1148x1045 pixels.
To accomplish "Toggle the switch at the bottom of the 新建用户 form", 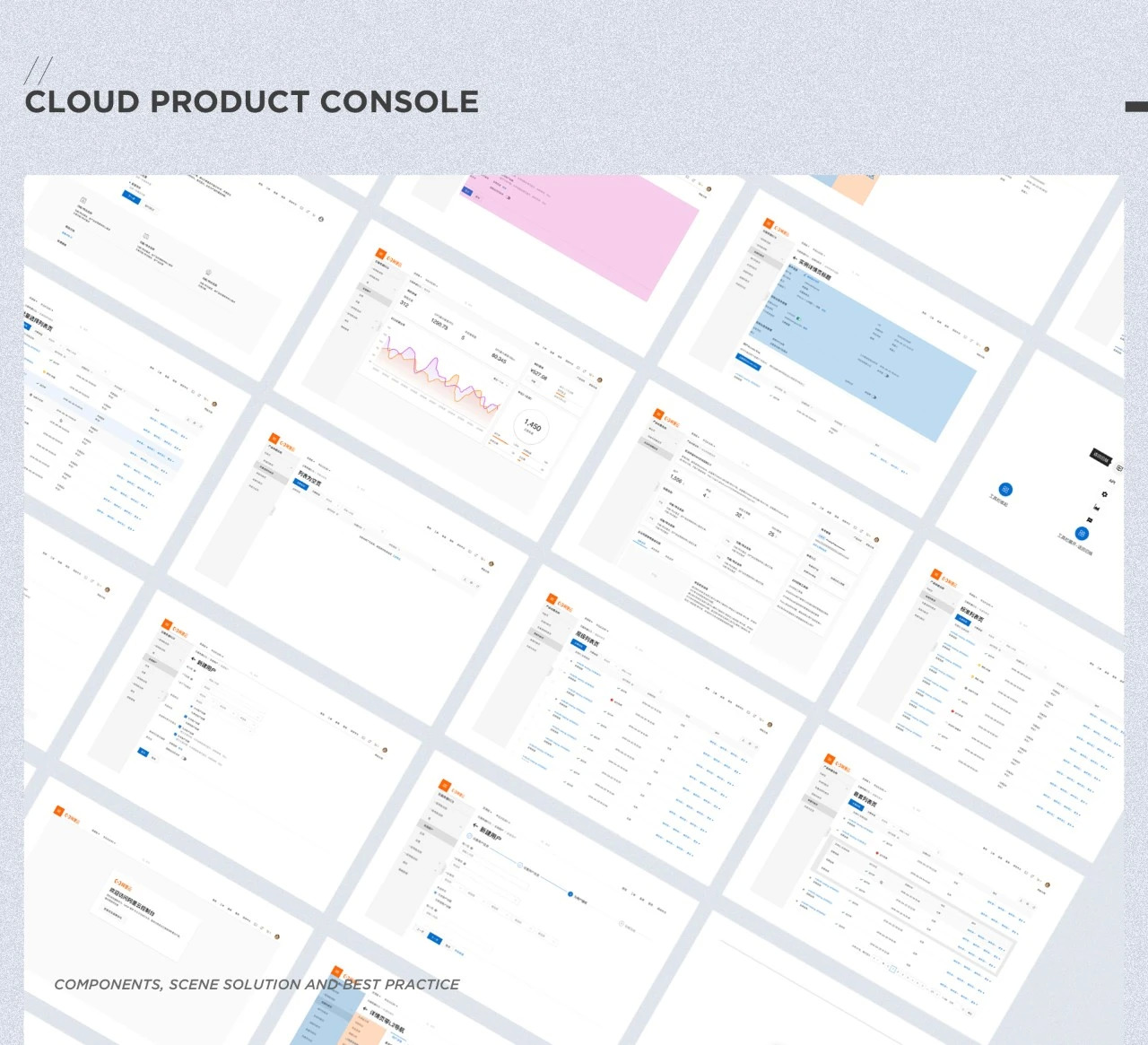I will tap(185, 759).
